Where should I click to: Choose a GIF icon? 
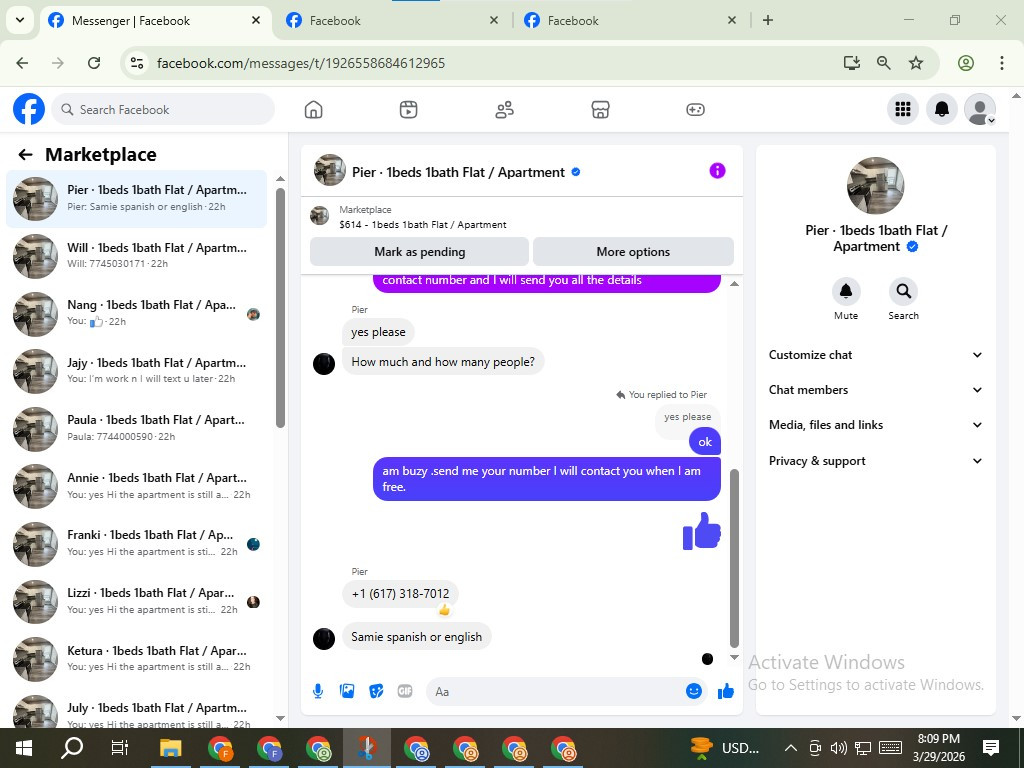[x=405, y=691]
